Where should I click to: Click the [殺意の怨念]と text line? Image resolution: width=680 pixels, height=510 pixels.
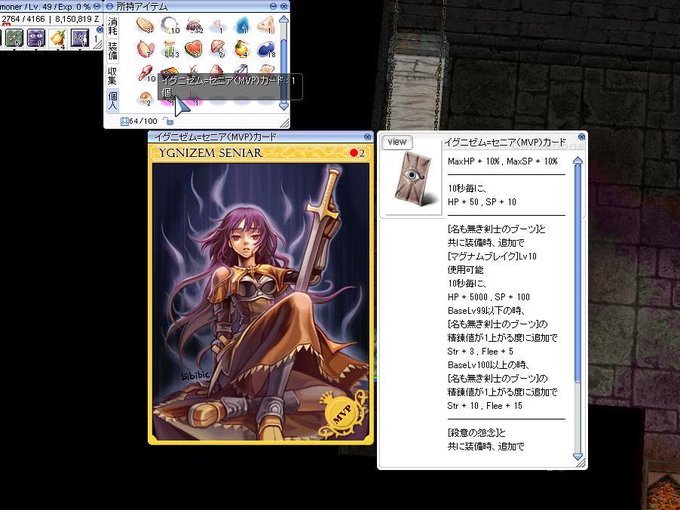476,432
